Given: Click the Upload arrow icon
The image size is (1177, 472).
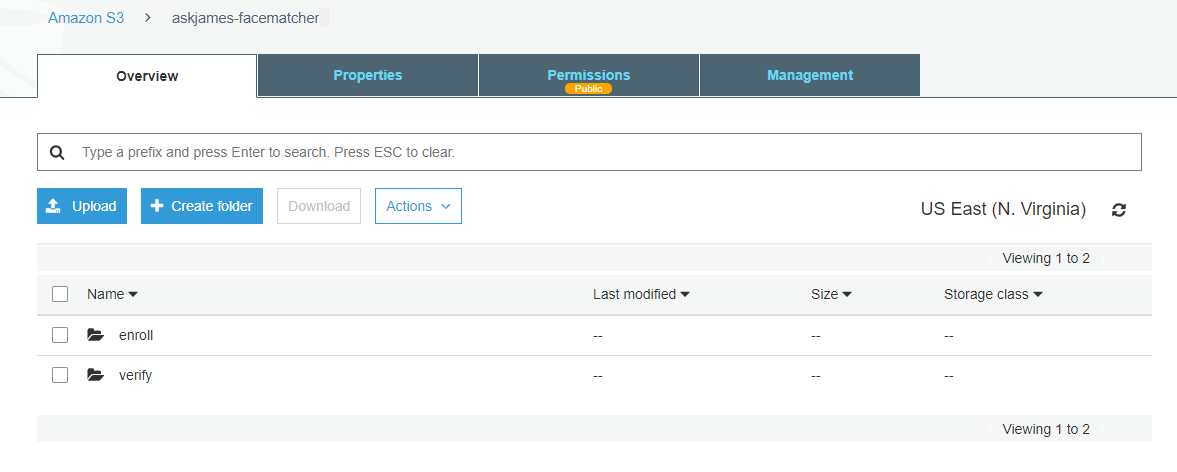Looking at the screenshot, I should tap(54, 206).
